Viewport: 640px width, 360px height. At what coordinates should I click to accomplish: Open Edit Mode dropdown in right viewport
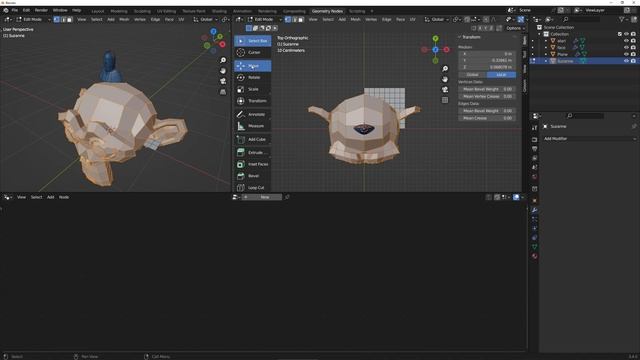tap(264, 19)
